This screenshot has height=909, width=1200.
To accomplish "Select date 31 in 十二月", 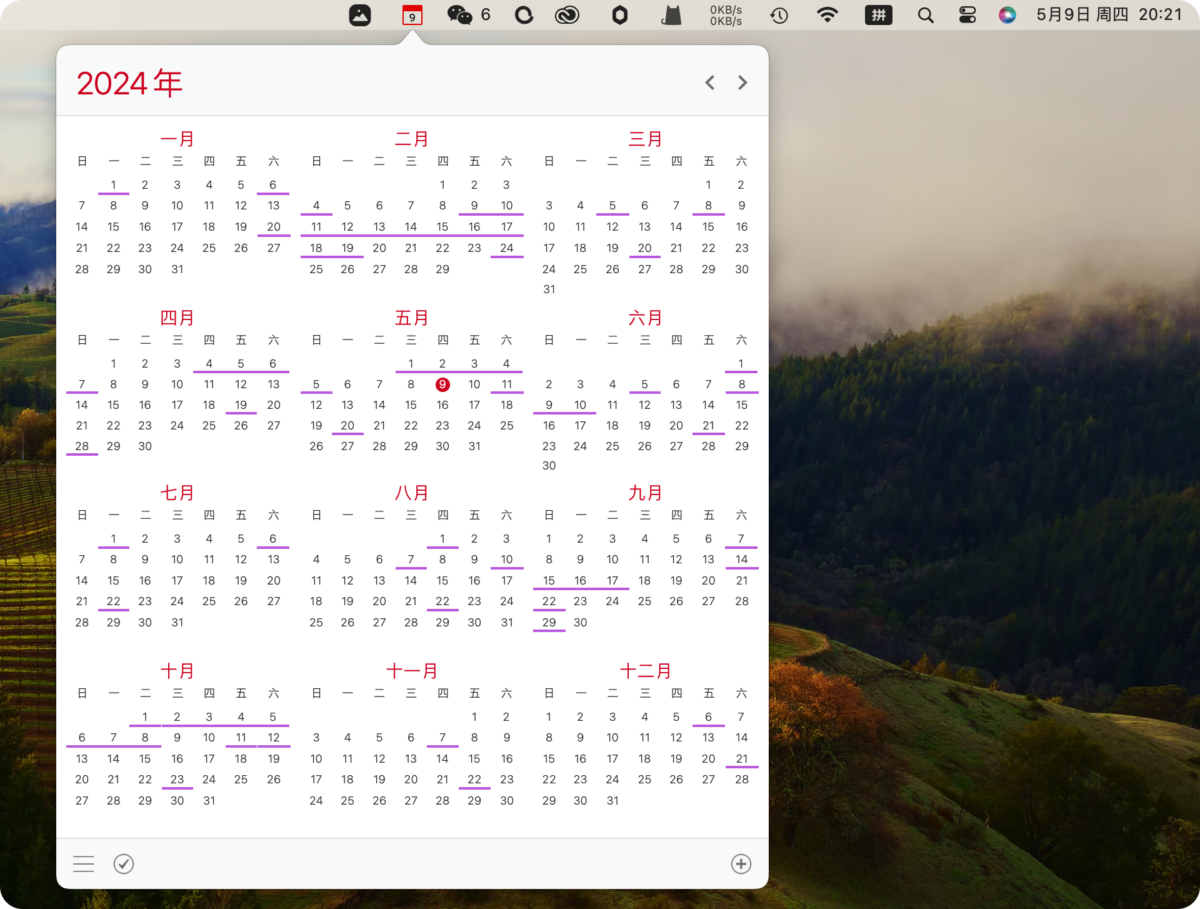I will [x=612, y=801].
